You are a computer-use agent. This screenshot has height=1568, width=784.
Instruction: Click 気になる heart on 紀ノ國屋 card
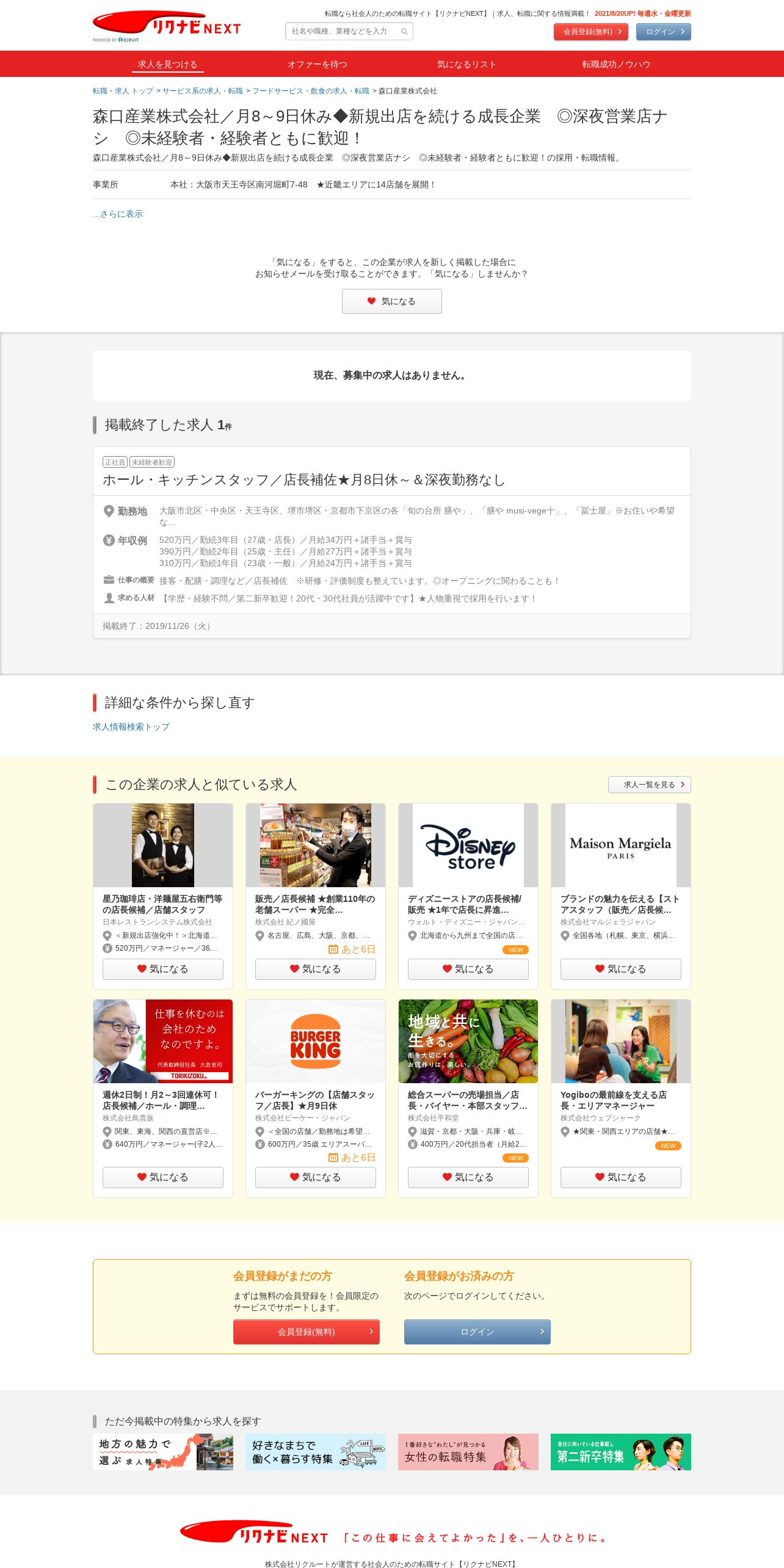316,969
